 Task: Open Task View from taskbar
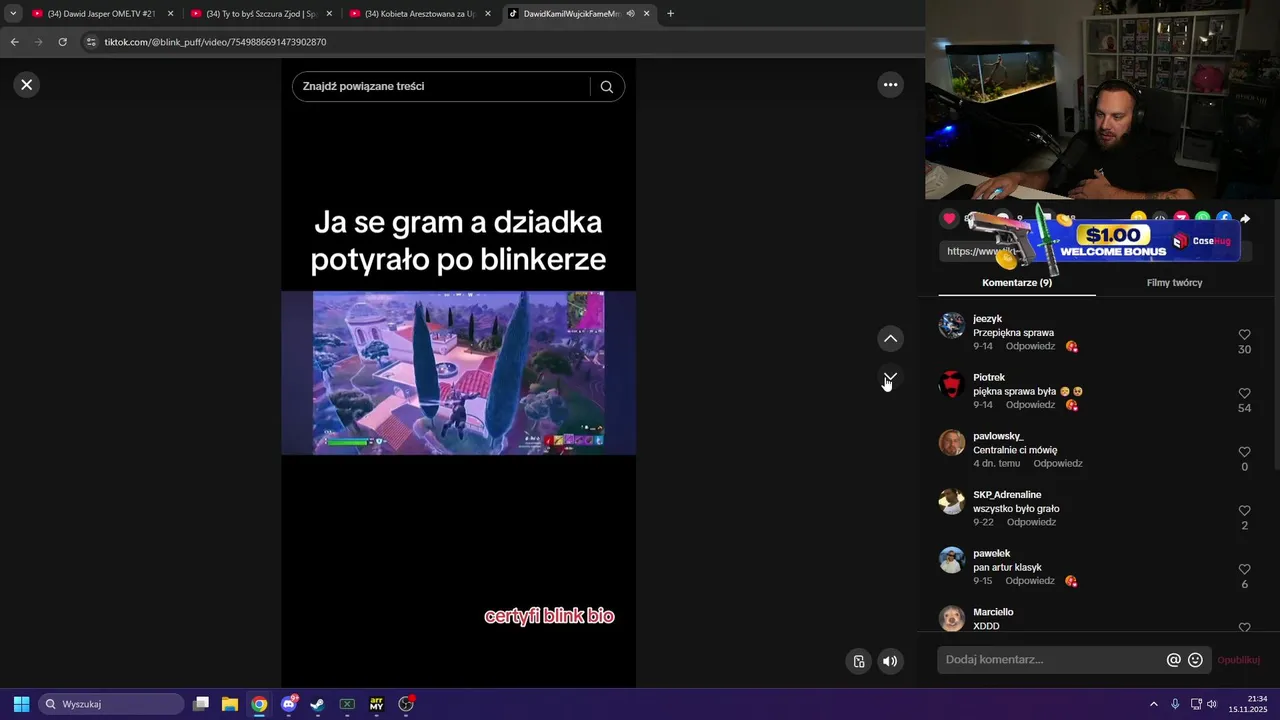(x=201, y=704)
